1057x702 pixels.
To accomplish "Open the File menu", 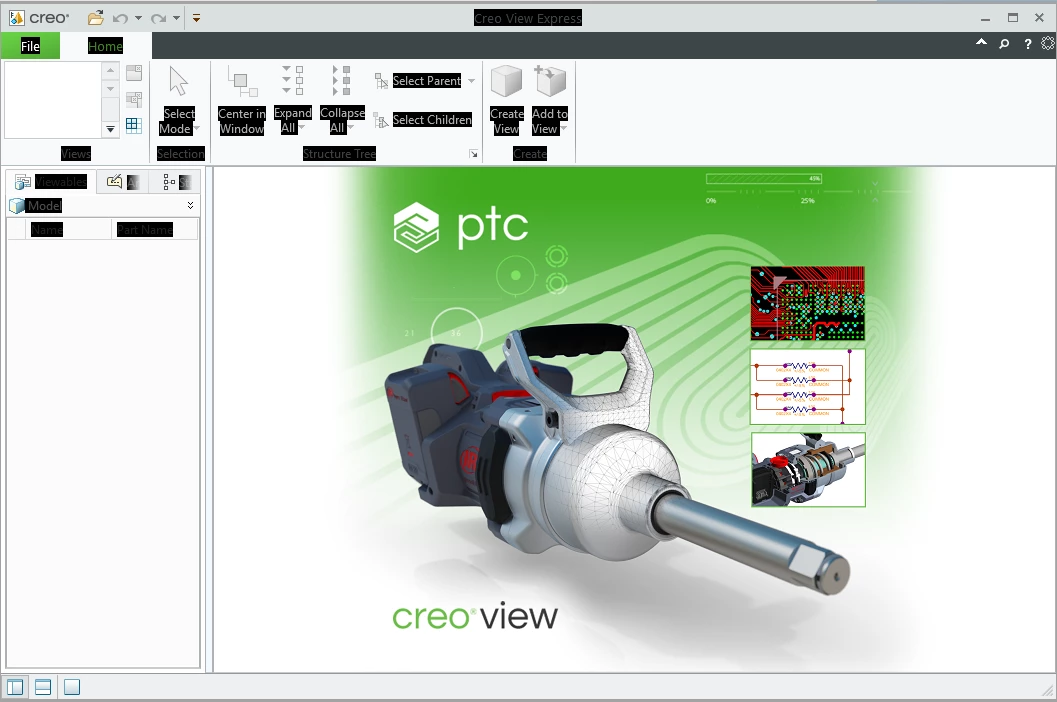I will (30, 46).
